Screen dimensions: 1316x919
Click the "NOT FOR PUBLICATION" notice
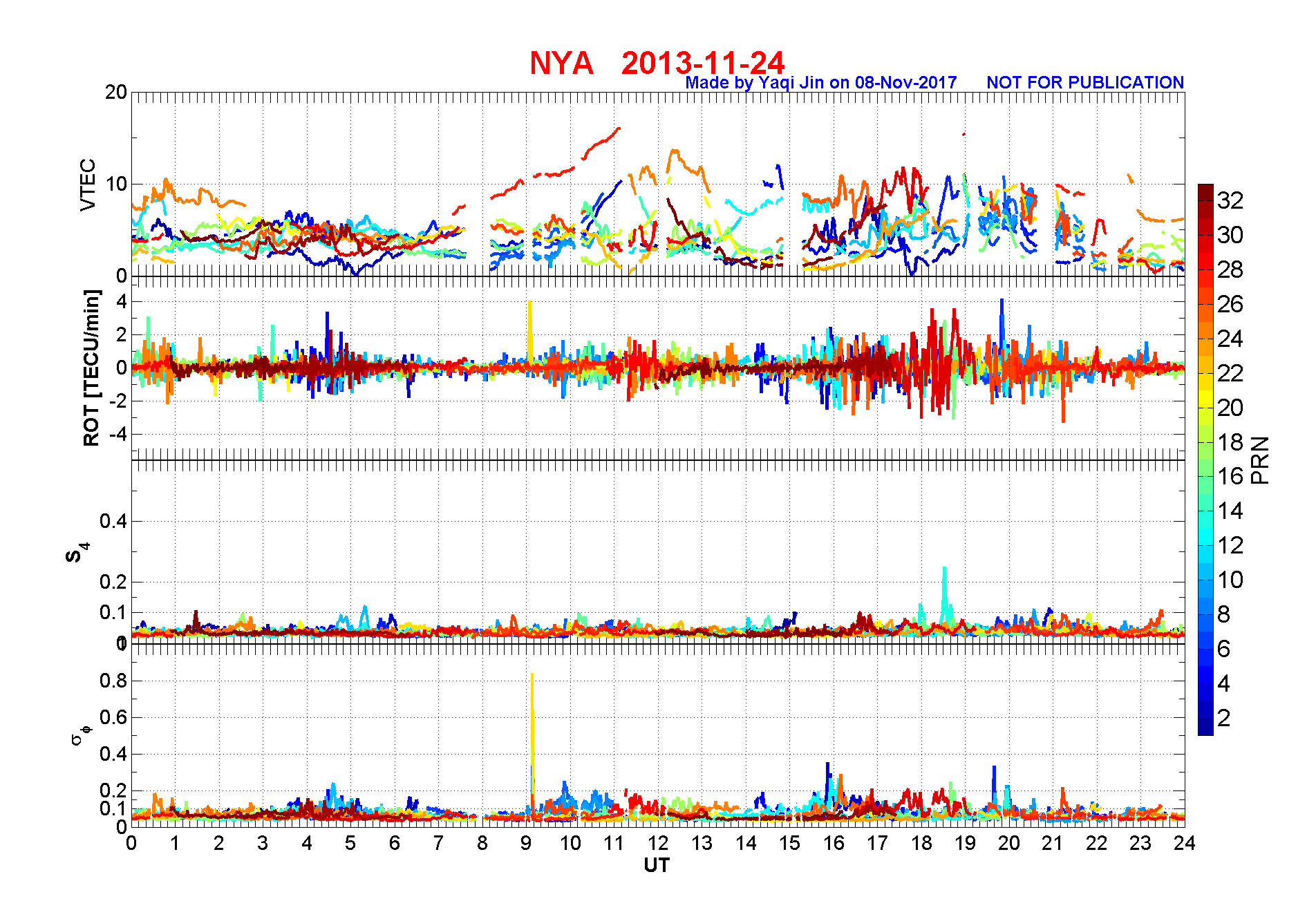[x=1085, y=83]
